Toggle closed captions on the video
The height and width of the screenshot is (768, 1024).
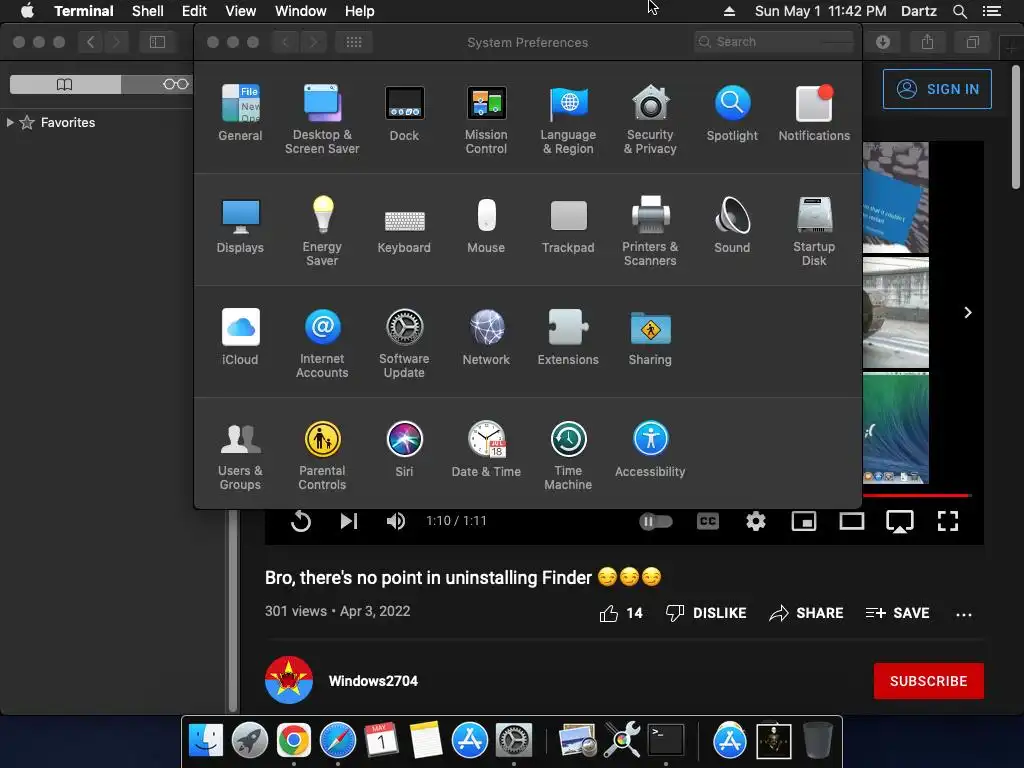click(708, 521)
